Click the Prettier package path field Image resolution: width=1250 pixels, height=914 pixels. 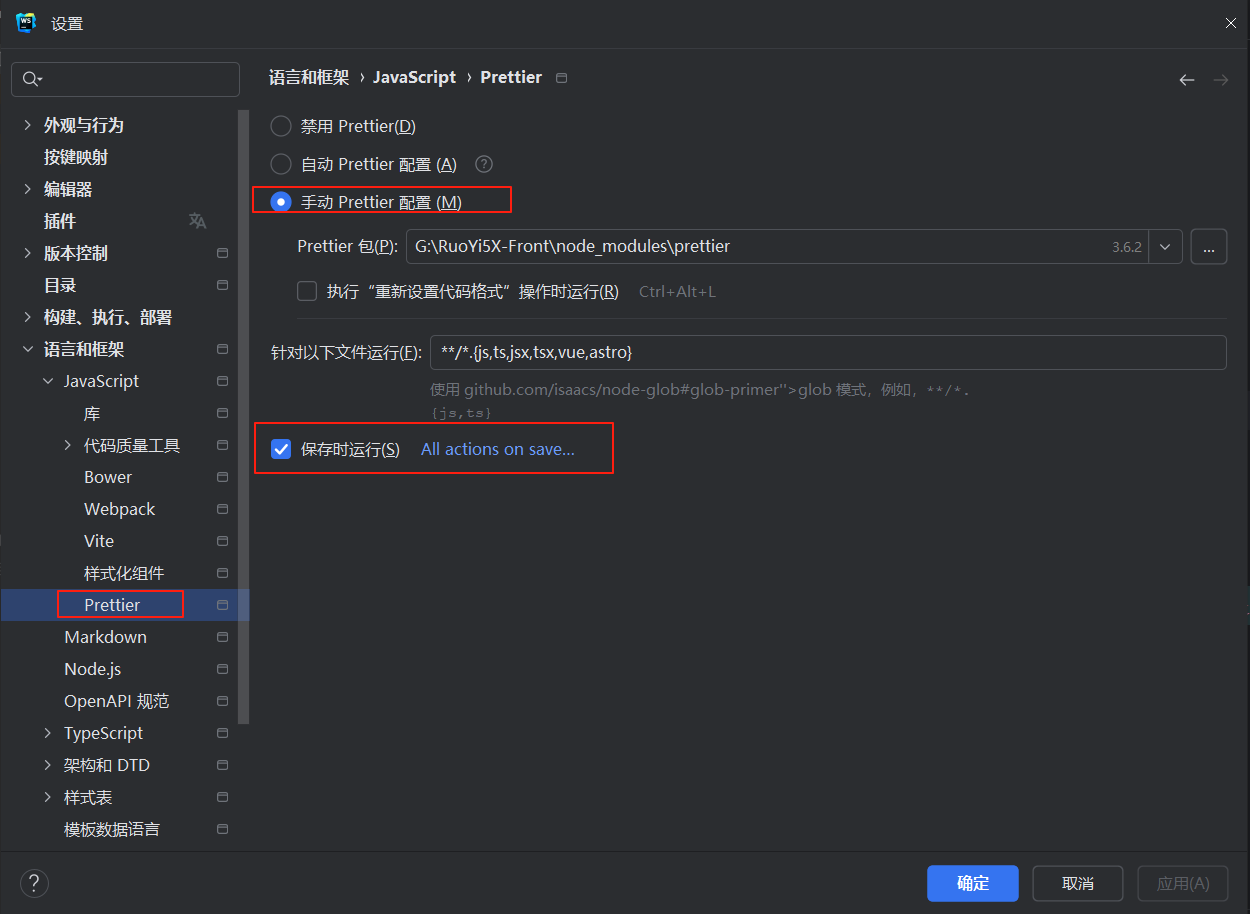[778, 246]
